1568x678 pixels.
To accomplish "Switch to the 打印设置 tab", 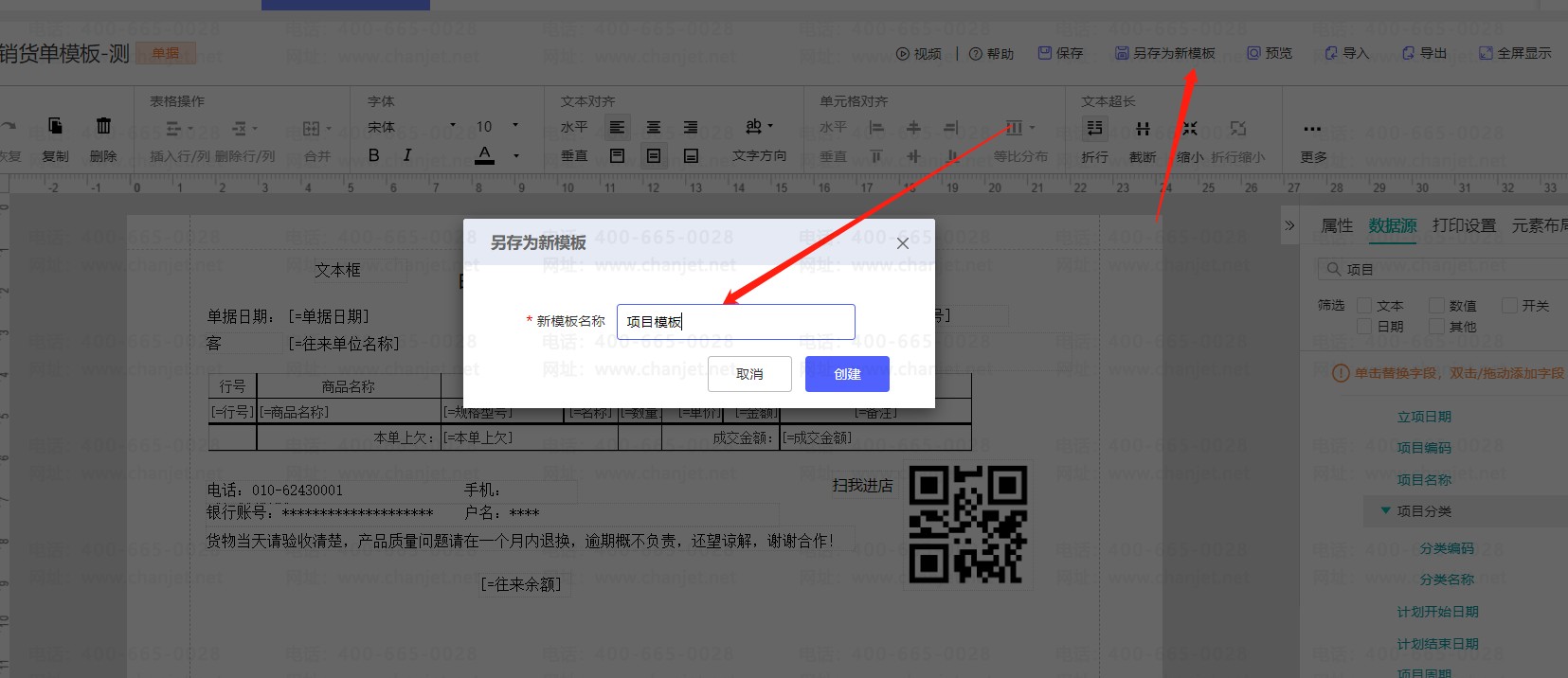I will click(1464, 225).
